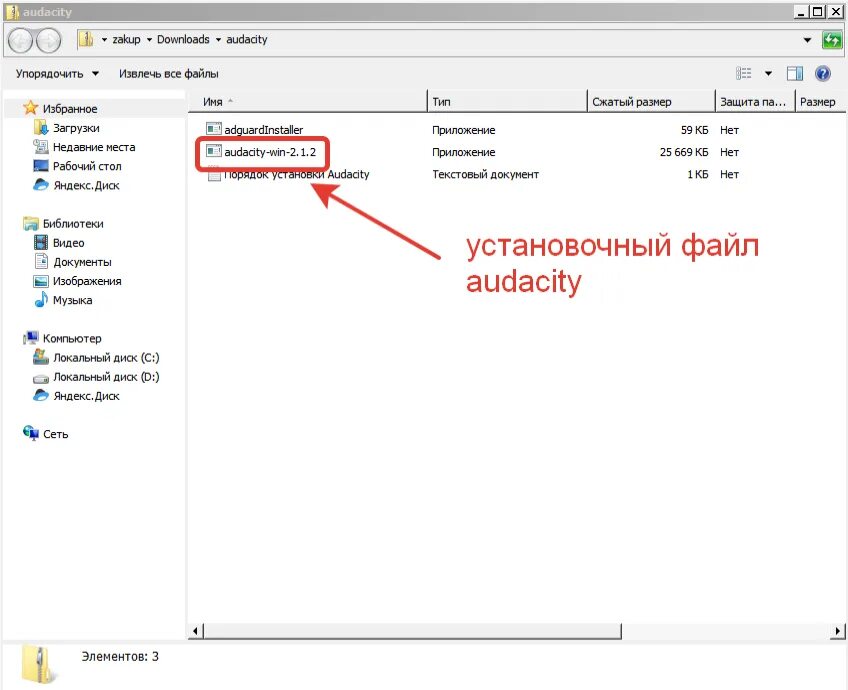This screenshot has width=848, height=690.
Task: Click the 25 669 КБ size cell
Action: click(684, 152)
